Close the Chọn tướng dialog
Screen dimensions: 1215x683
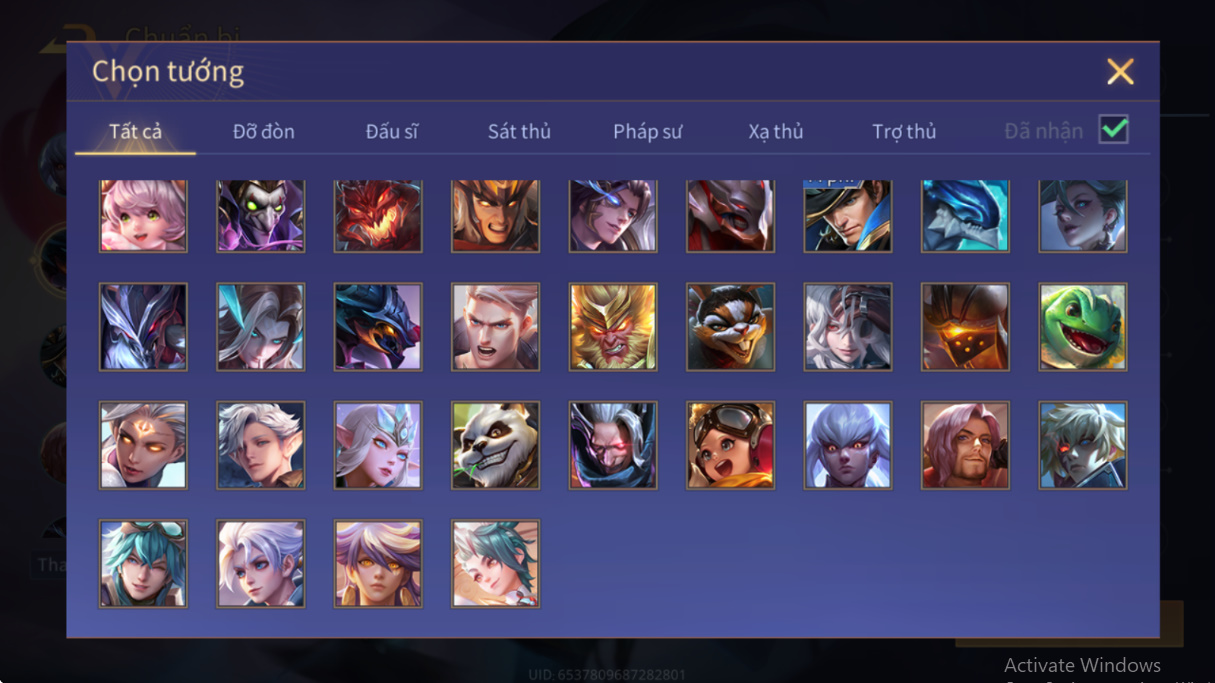tap(1120, 71)
